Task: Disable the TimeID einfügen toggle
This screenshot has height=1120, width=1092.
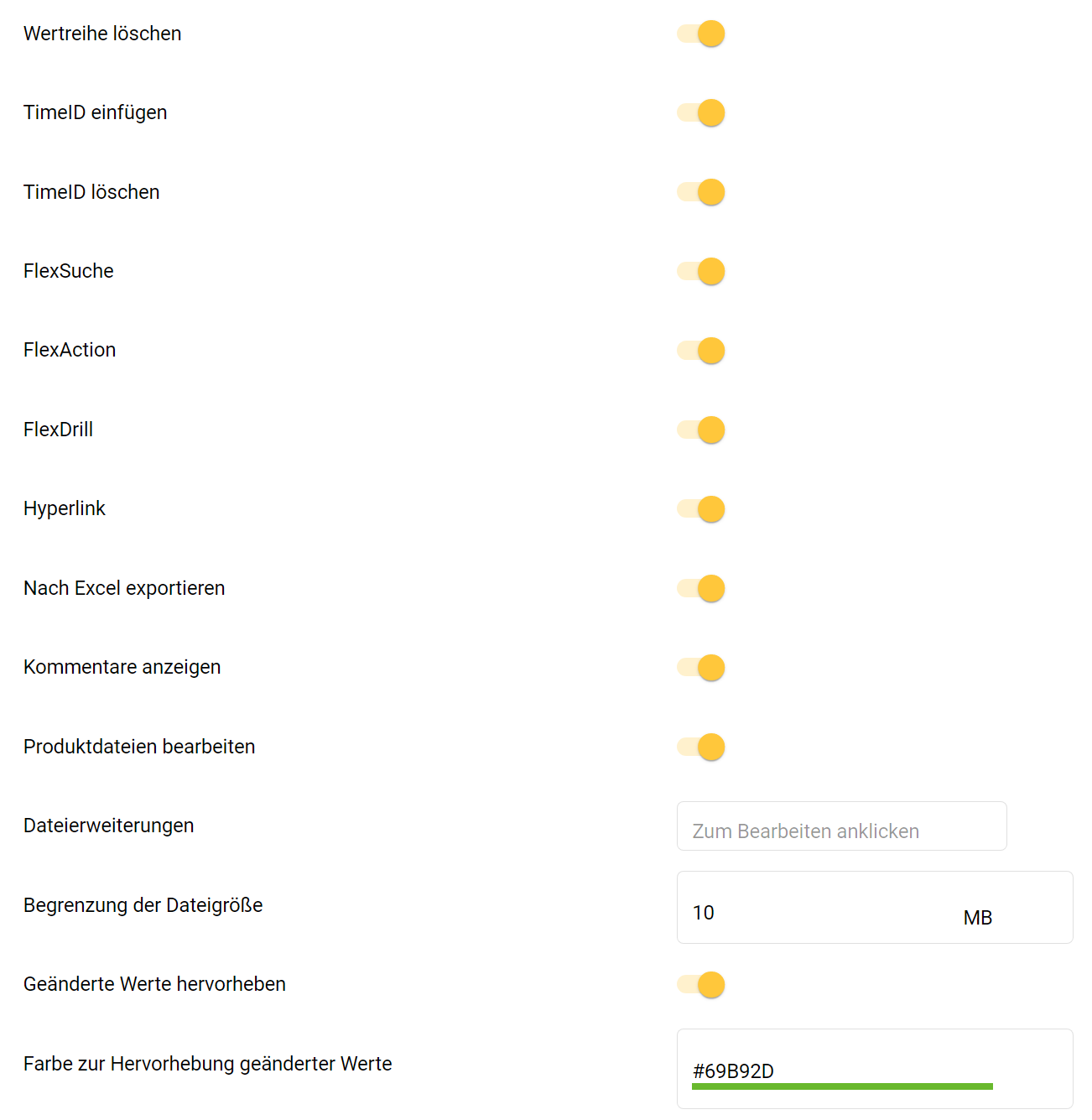Action: click(x=701, y=112)
